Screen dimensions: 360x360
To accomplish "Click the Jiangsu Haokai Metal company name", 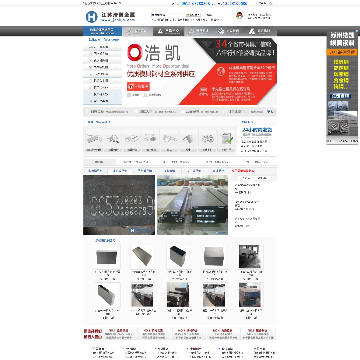I will pos(118,15).
